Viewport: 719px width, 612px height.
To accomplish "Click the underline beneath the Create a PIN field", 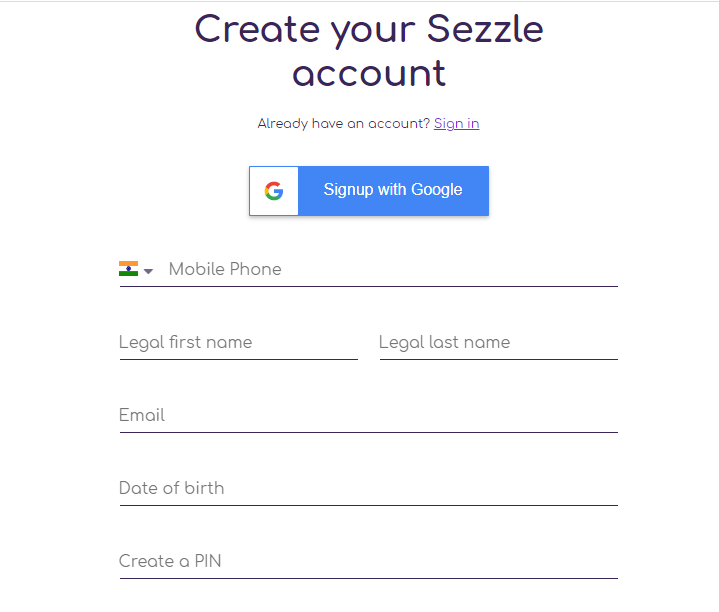I will pyautogui.click(x=368, y=578).
